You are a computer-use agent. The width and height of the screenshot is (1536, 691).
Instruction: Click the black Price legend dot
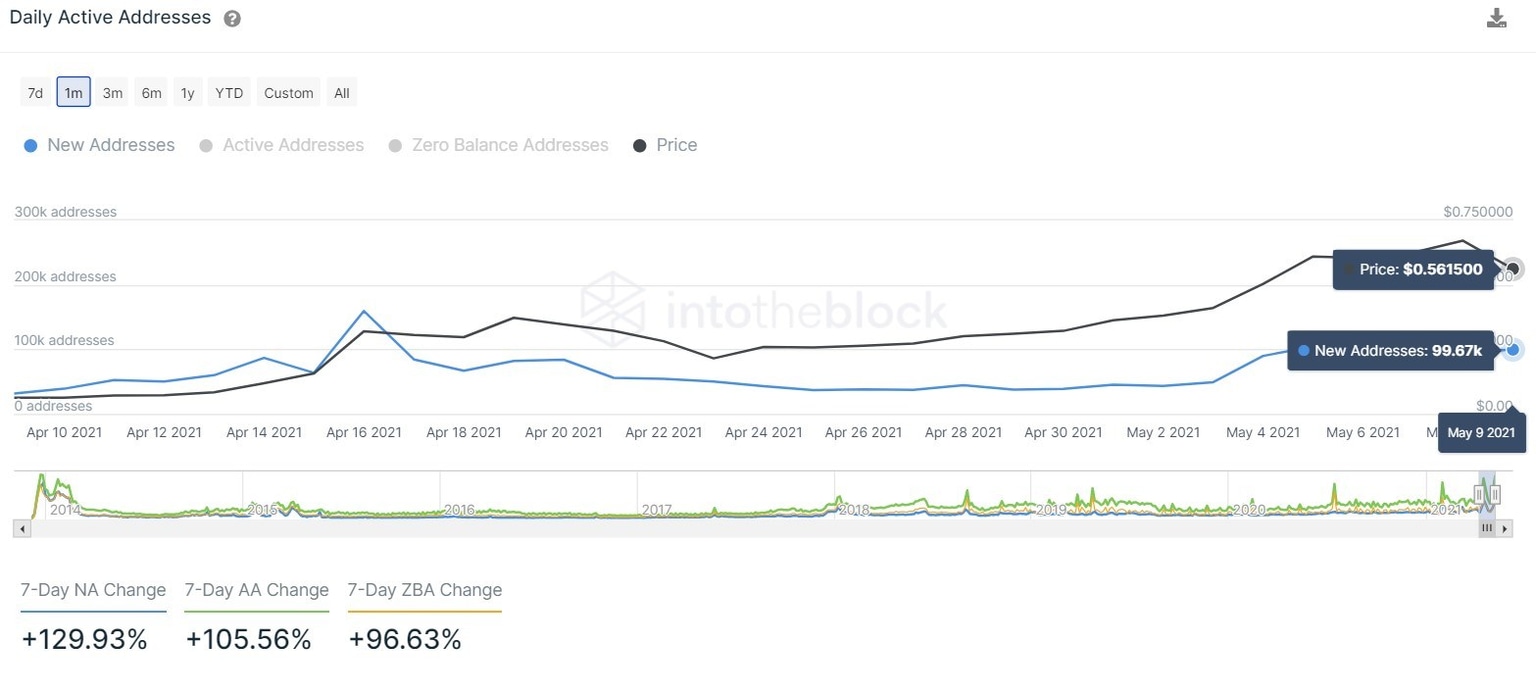coord(639,145)
